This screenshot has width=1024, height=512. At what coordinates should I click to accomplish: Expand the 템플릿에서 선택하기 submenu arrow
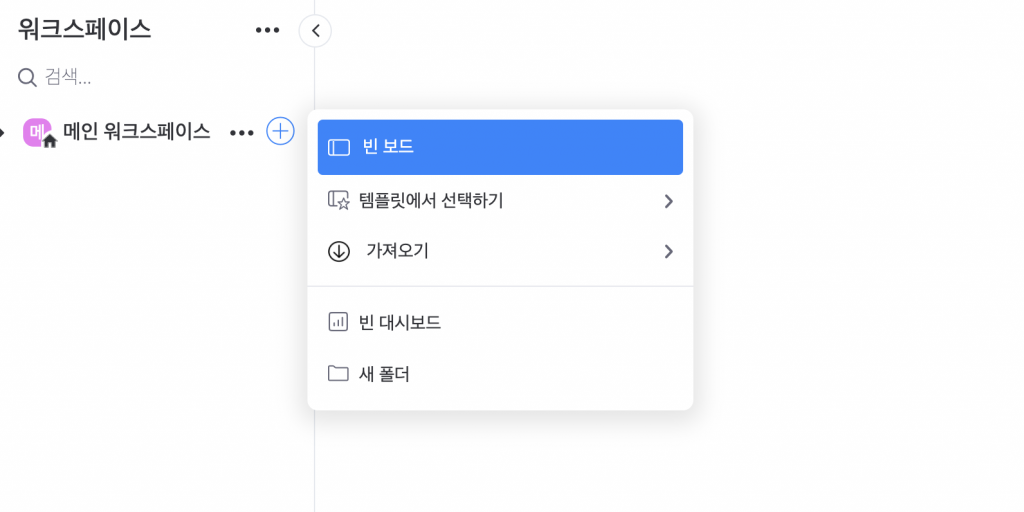pyautogui.click(x=668, y=201)
